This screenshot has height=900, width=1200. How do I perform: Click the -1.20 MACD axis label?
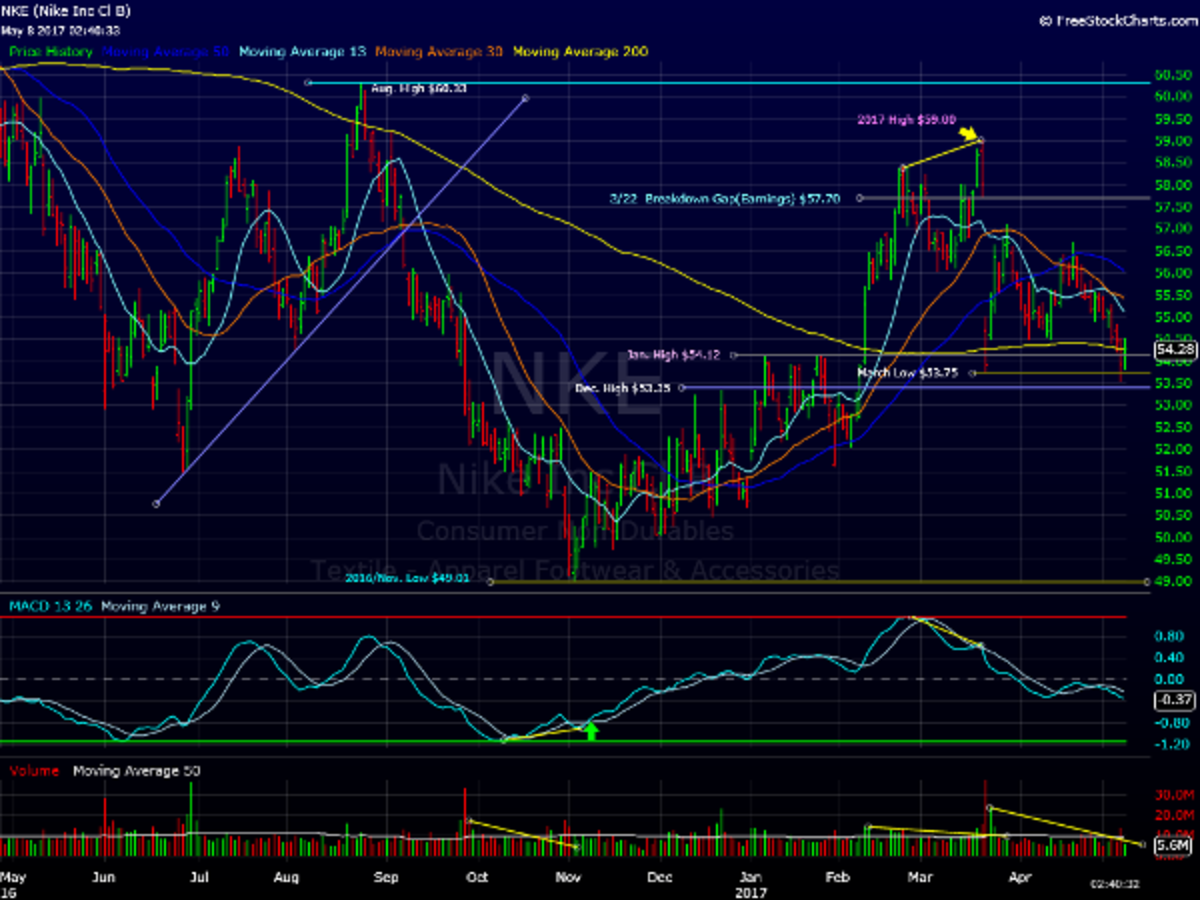pos(1171,744)
